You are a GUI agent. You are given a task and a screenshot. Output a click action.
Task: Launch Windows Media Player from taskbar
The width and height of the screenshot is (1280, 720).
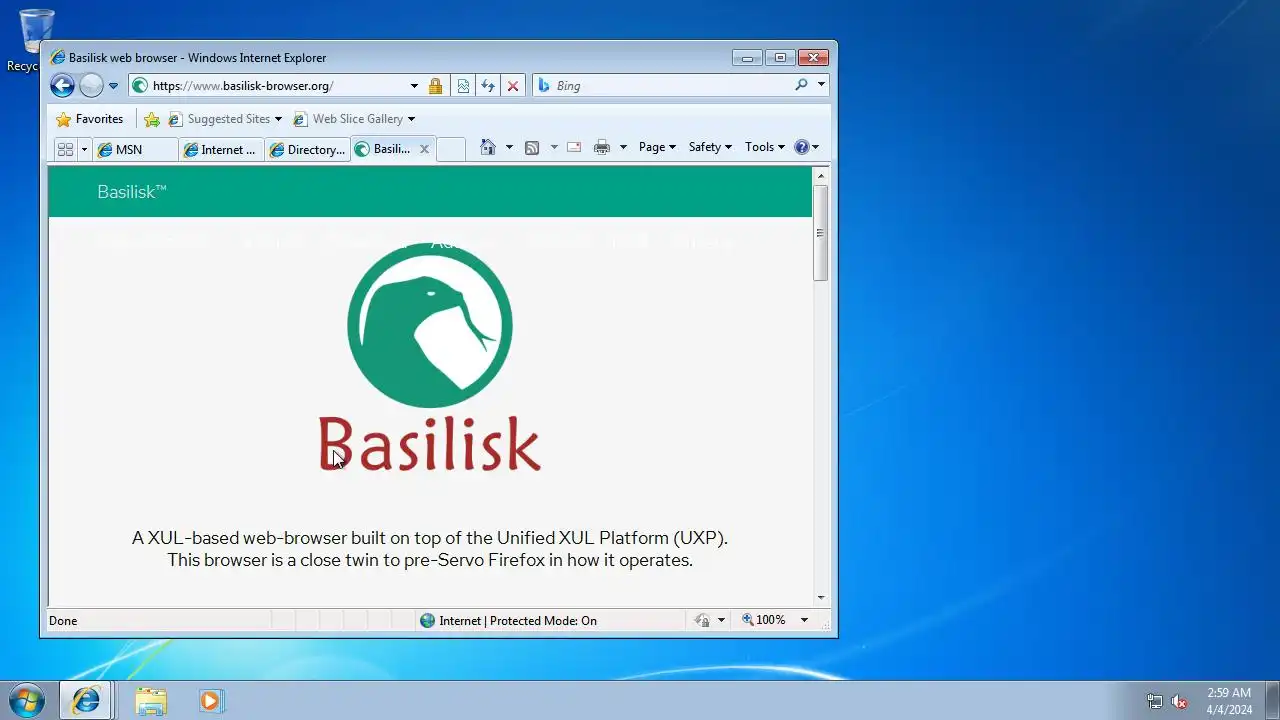coord(210,701)
